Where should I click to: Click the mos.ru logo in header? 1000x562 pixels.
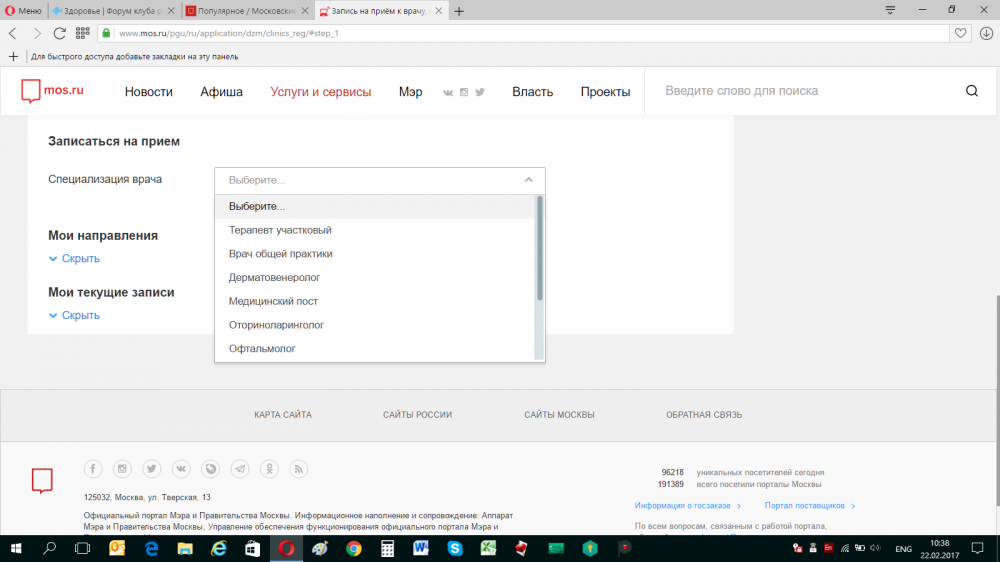(x=53, y=91)
